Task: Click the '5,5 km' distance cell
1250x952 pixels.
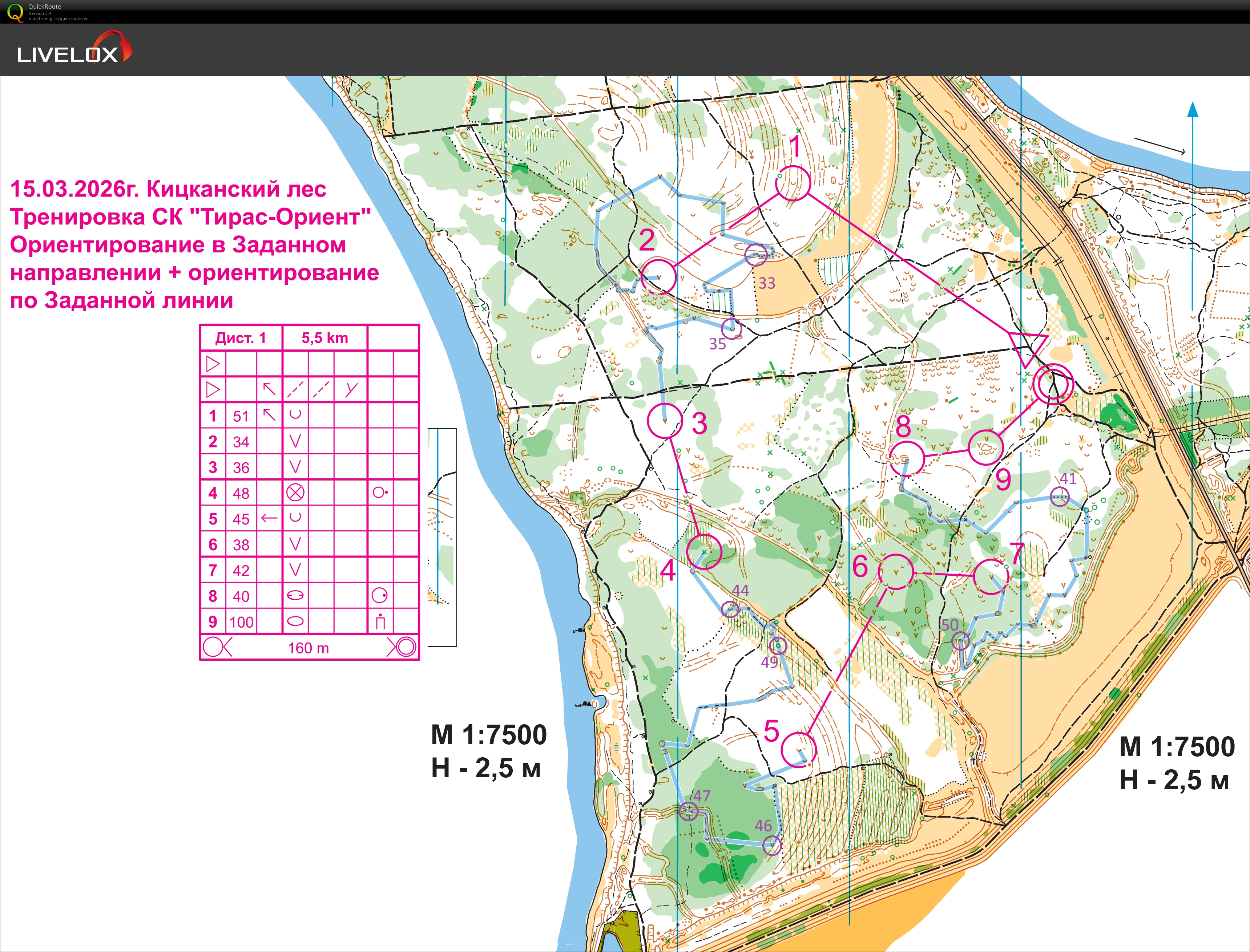Action: tap(324, 338)
